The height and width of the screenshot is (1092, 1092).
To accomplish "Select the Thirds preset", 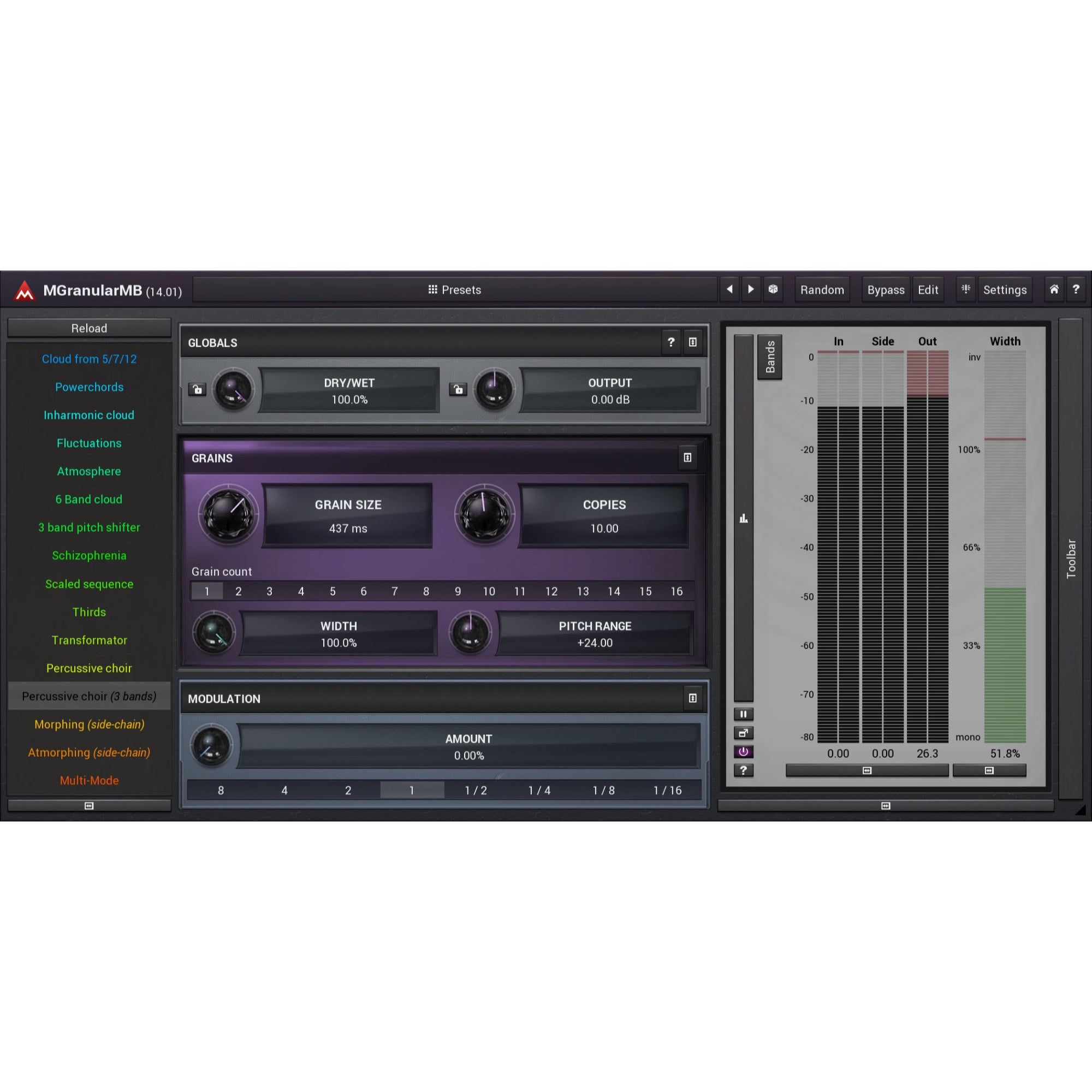I will 89,612.
